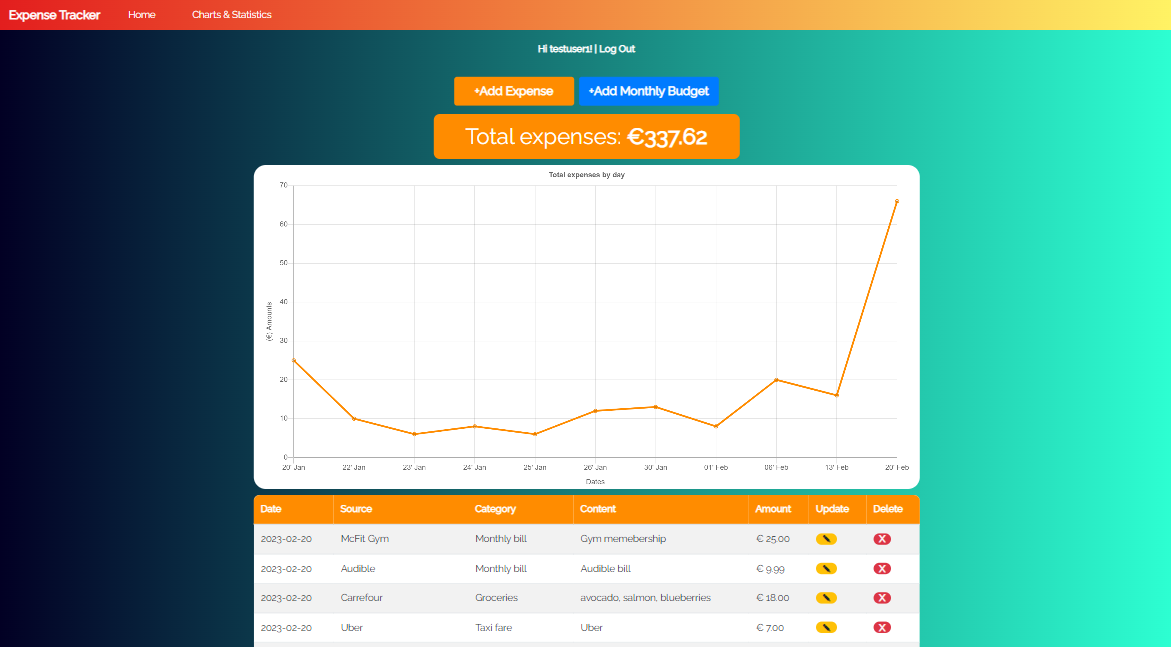The height and width of the screenshot is (647, 1171).
Task: Click the Total expenses by day chart title
Action: [587, 175]
